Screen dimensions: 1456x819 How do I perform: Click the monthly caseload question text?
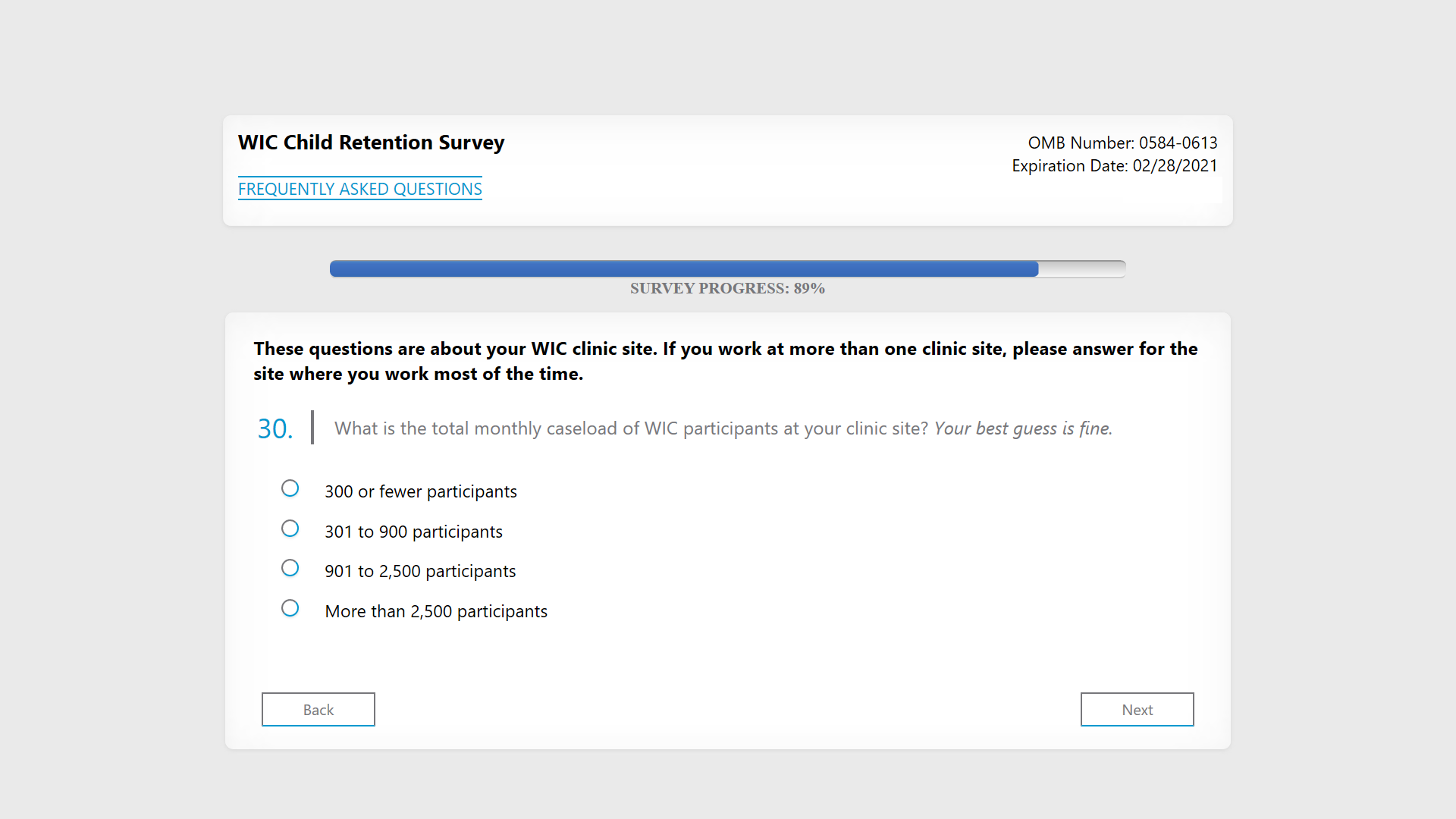(629, 428)
